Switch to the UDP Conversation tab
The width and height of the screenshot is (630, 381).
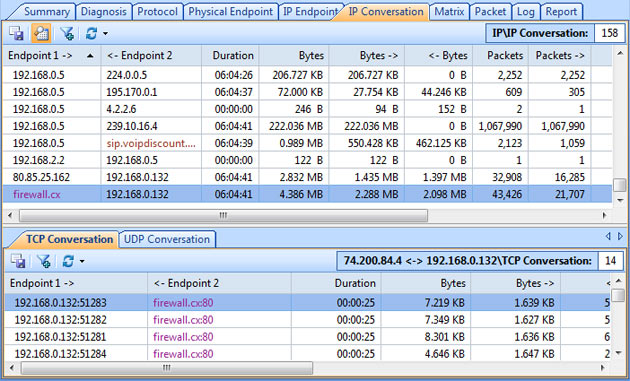tap(167, 240)
